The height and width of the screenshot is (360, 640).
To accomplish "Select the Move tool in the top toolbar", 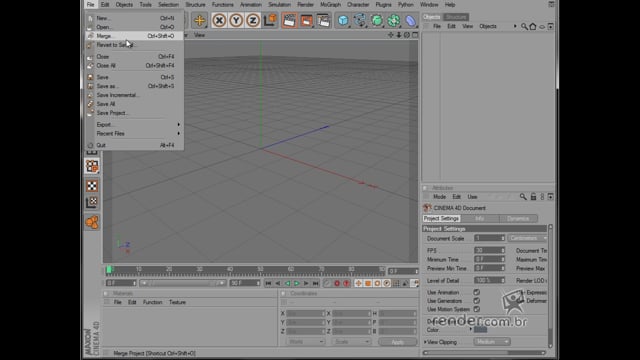I will [199, 20].
